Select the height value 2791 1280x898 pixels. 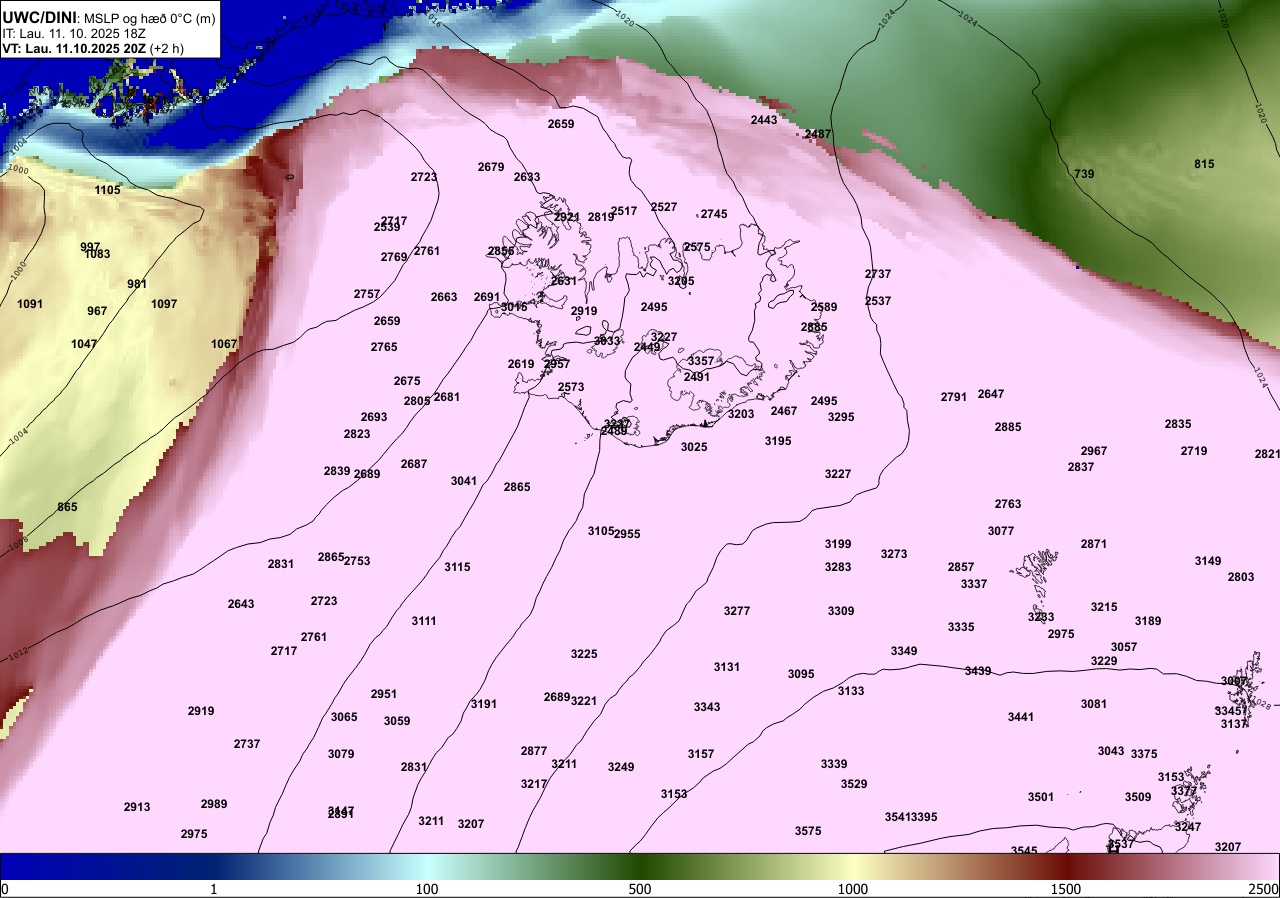(954, 397)
